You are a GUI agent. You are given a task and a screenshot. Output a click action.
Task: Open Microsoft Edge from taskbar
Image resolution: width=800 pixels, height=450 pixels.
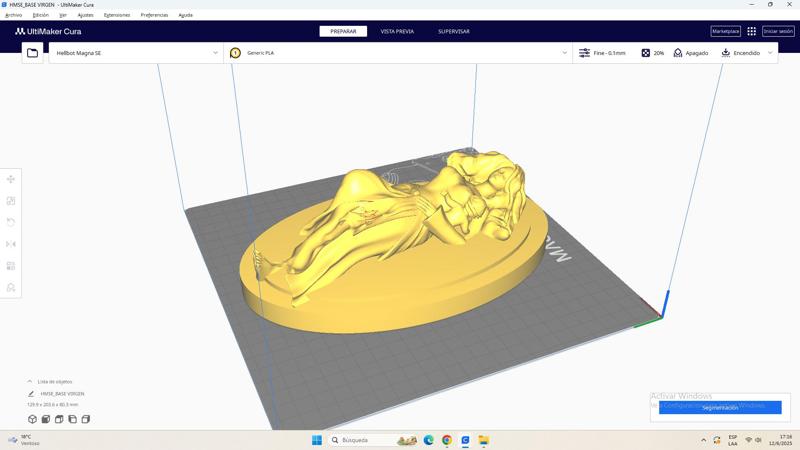(x=429, y=440)
